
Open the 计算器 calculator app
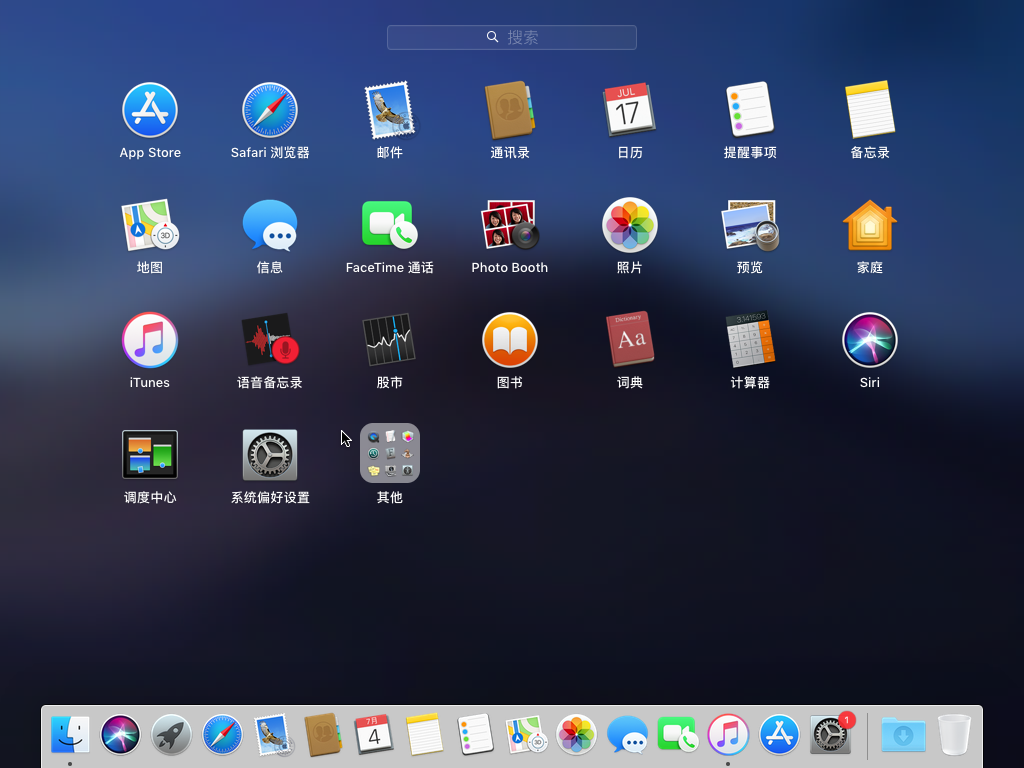click(x=750, y=340)
